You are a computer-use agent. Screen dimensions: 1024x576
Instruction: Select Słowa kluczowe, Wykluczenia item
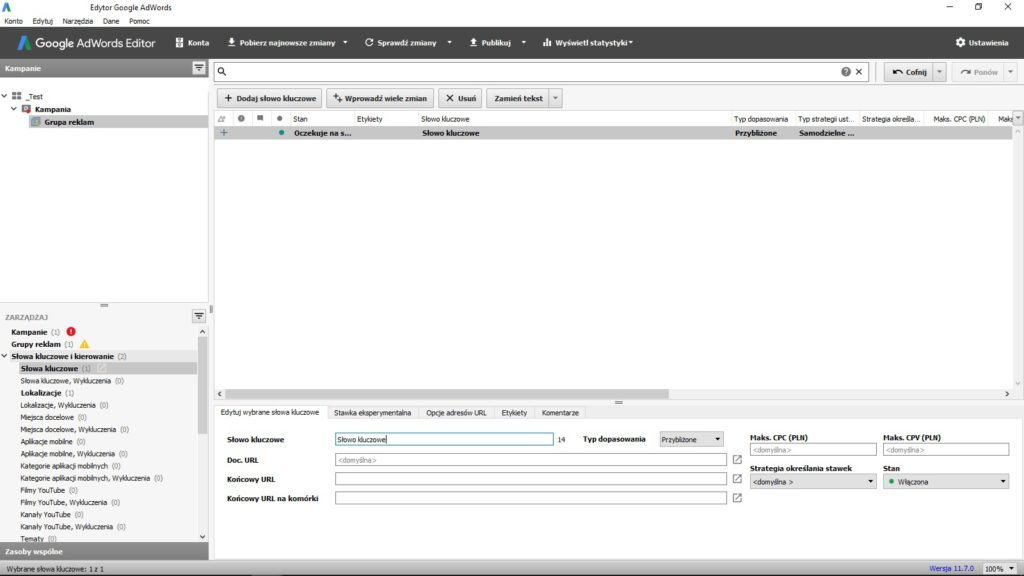click(65, 381)
